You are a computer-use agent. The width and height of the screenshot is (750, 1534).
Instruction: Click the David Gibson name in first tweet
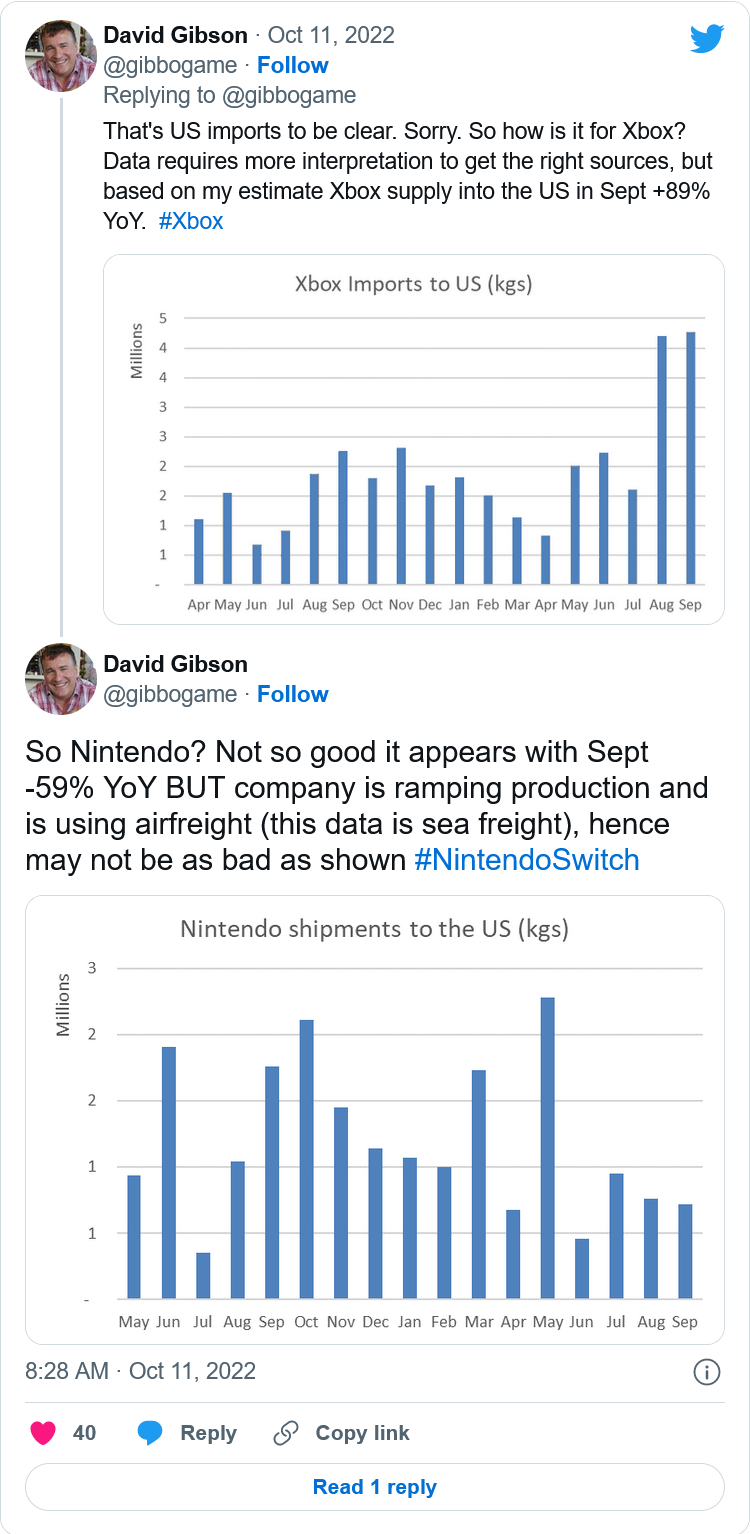pyautogui.click(x=176, y=35)
